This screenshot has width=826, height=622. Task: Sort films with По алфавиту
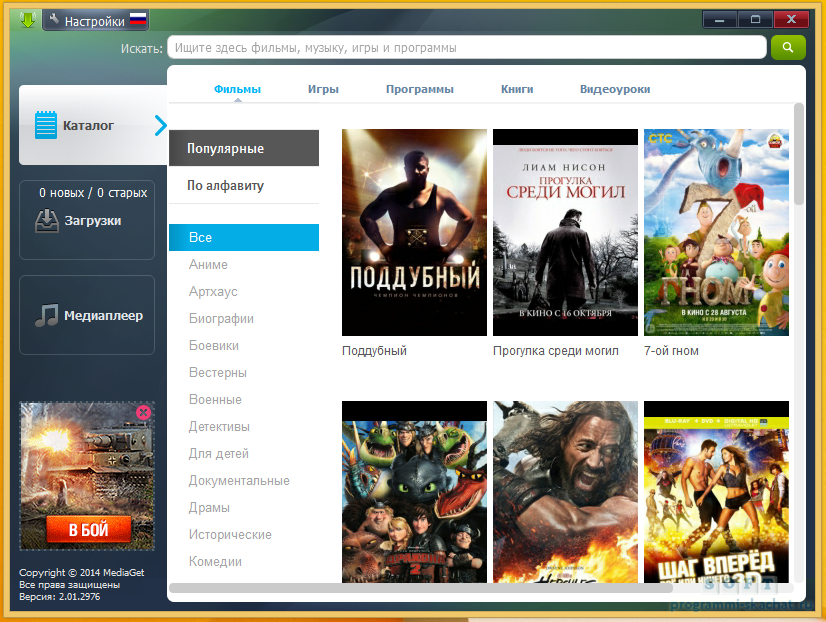(x=244, y=185)
